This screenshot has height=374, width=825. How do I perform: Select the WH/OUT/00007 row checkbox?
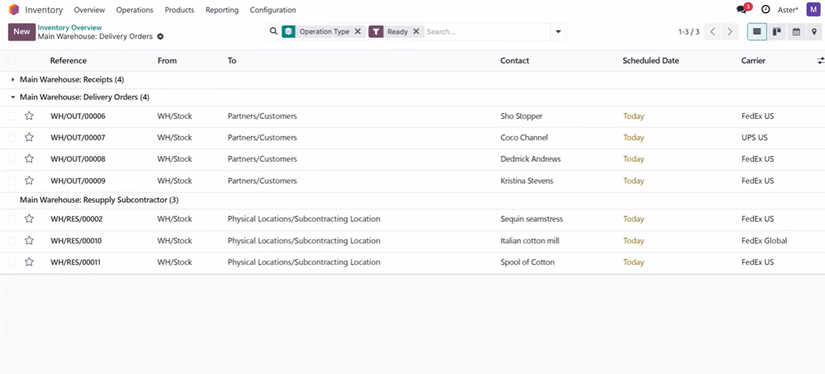[x=12, y=137]
